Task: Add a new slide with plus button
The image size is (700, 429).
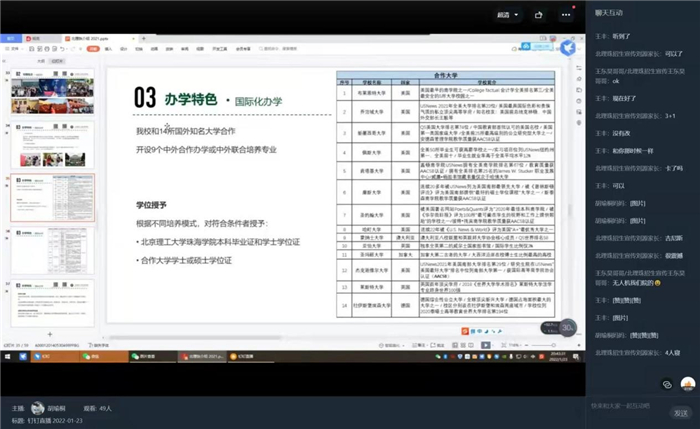Action: pos(50,334)
